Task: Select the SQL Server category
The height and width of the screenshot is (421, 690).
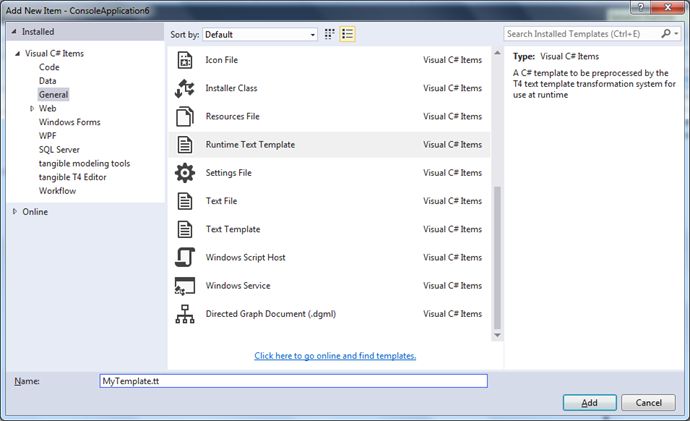Action: tap(59, 150)
